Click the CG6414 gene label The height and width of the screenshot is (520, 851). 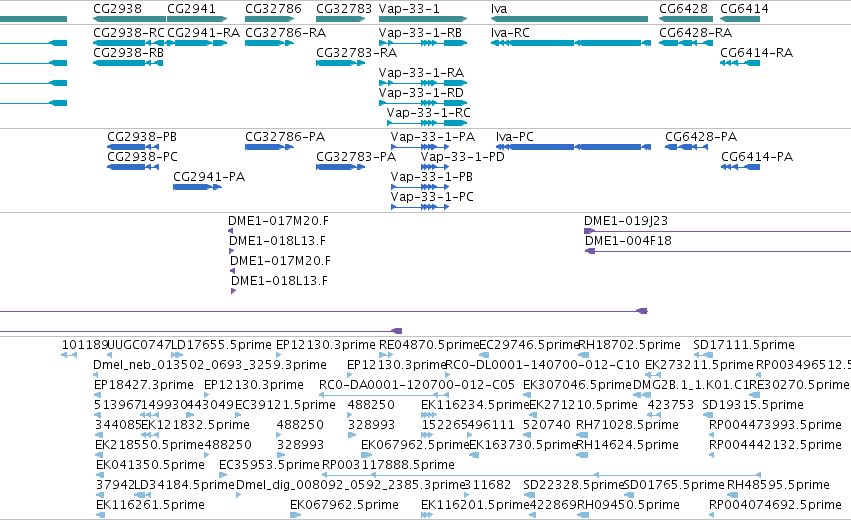click(x=744, y=9)
